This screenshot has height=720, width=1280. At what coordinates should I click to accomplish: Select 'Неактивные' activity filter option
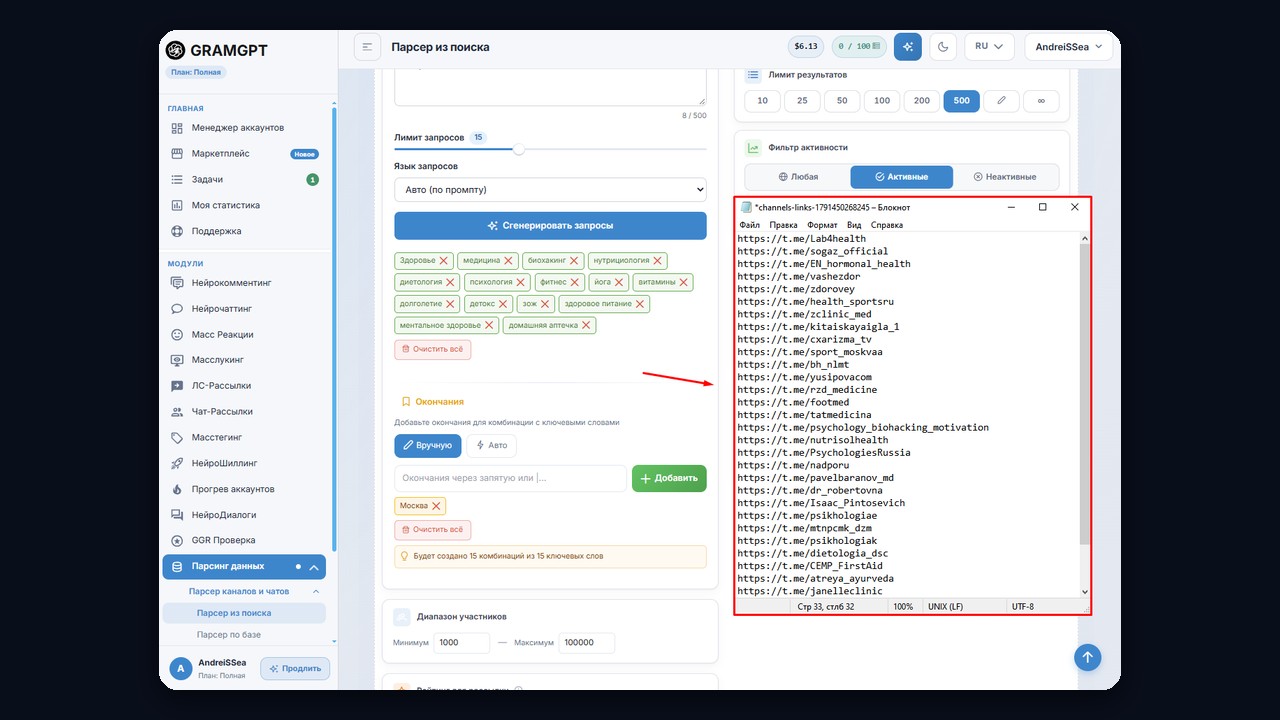(1005, 177)
